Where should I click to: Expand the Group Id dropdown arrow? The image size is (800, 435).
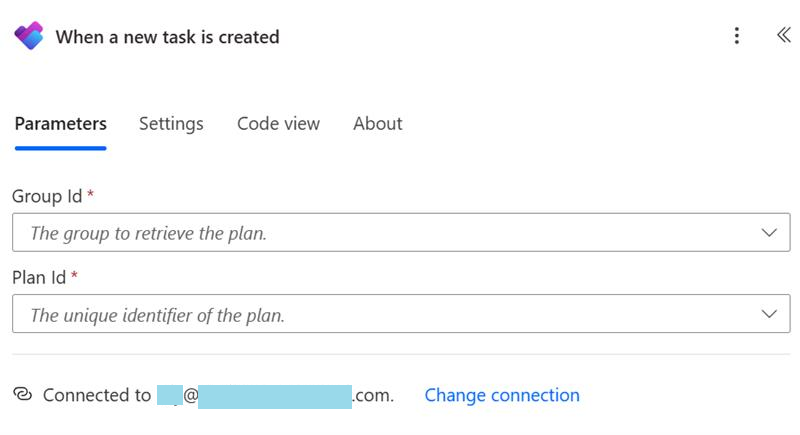[x=769, y=233]
